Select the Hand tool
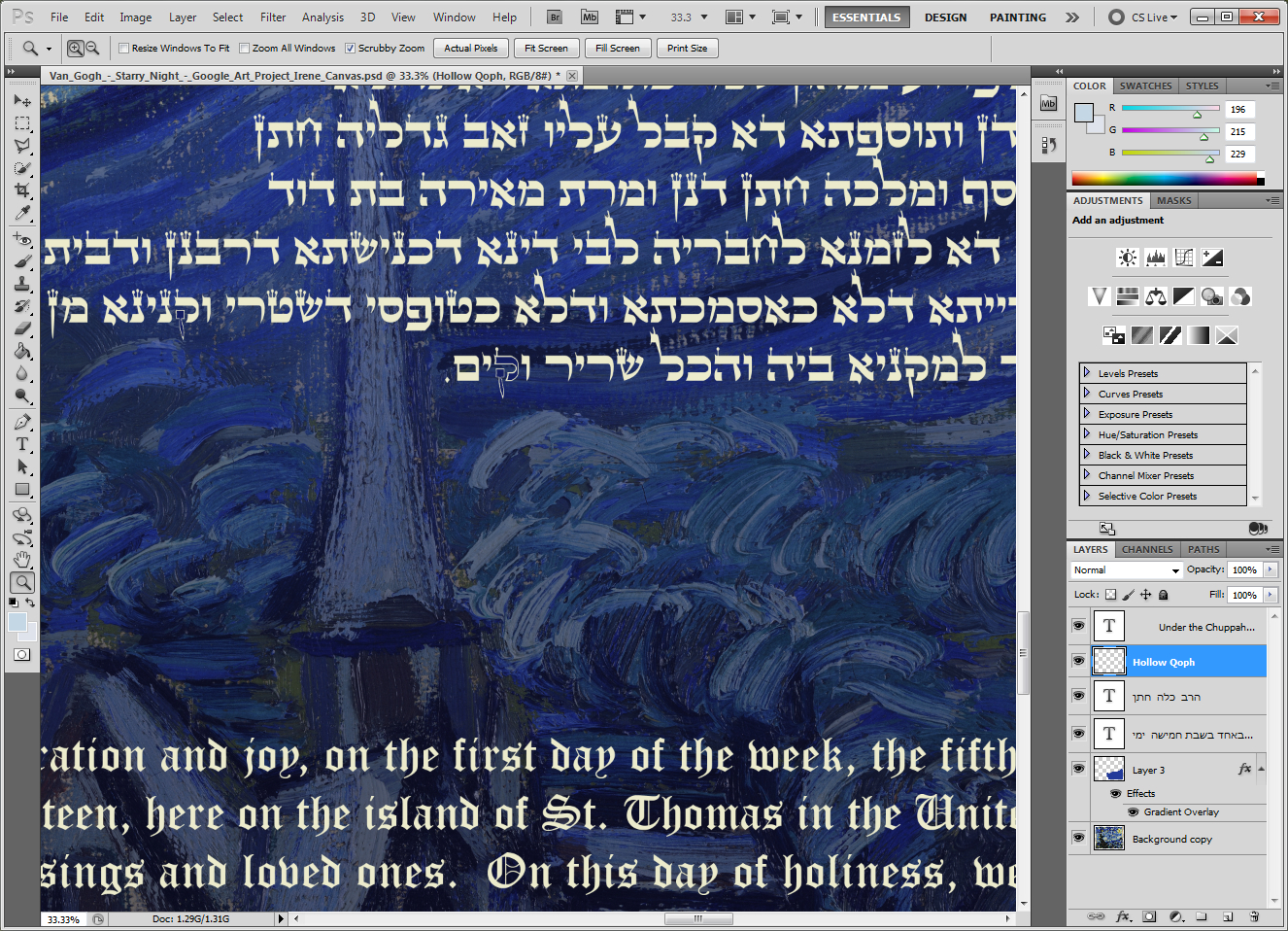The height and width of the screenshot is (931, 1288). tap(22, 560)
